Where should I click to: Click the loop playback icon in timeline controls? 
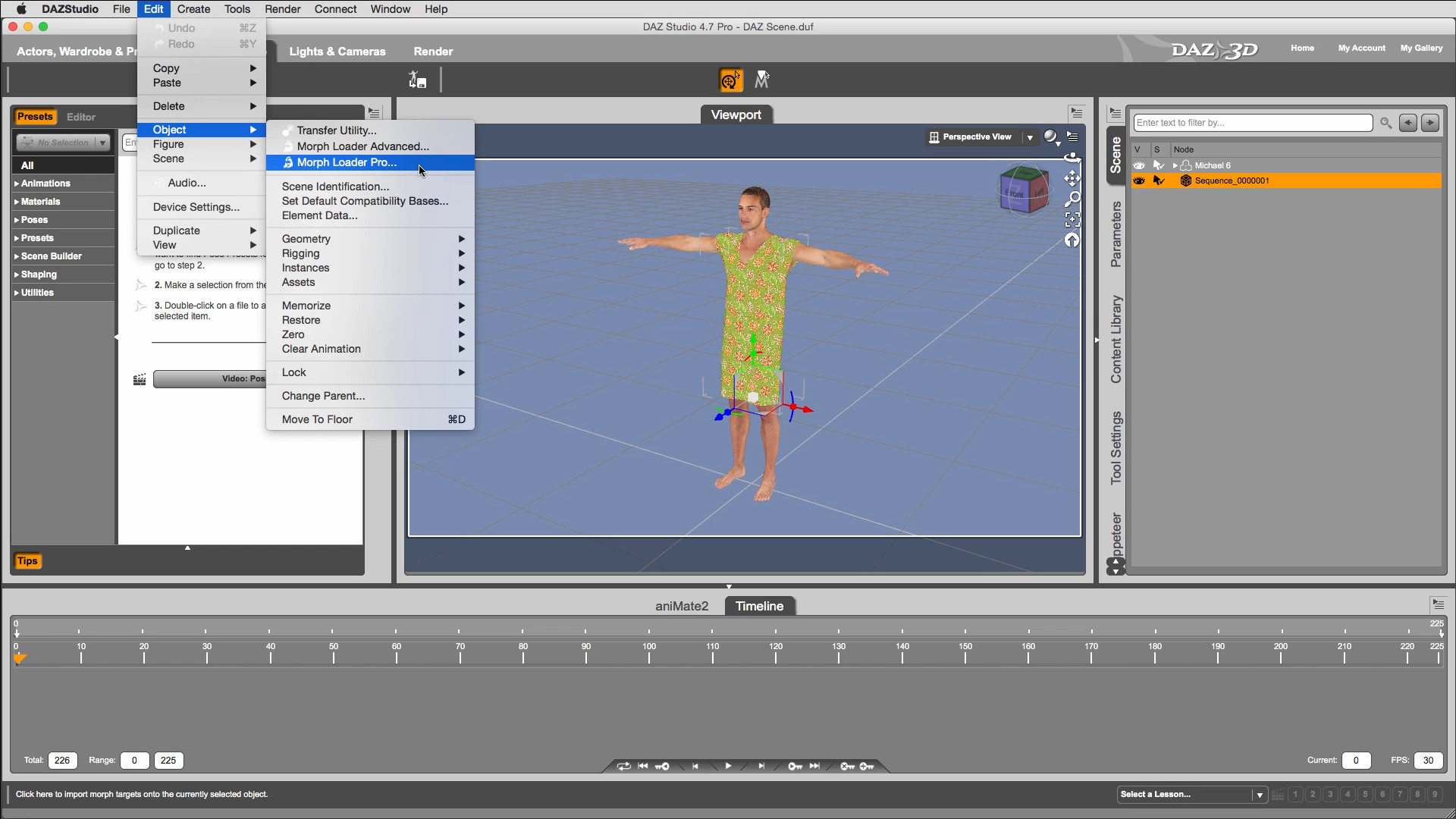click(x=623, y=766)
